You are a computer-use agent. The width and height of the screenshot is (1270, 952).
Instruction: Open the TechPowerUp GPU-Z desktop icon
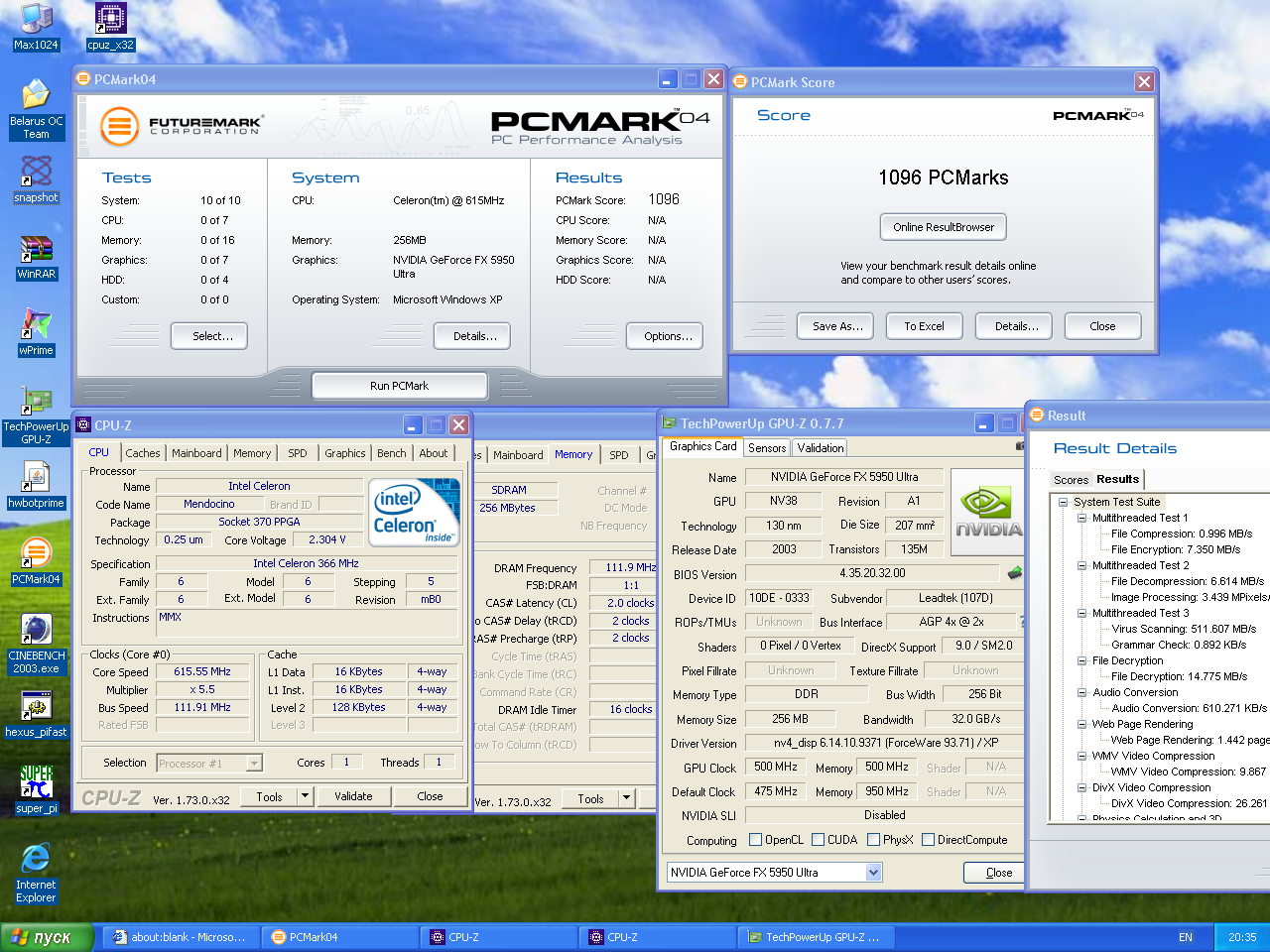point(36,415)
